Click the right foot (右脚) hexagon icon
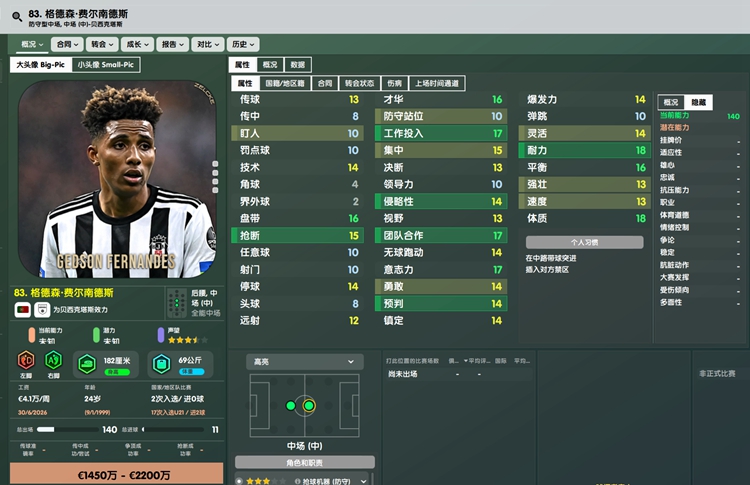This screenshot has height=485, width=750. [53, 360]
